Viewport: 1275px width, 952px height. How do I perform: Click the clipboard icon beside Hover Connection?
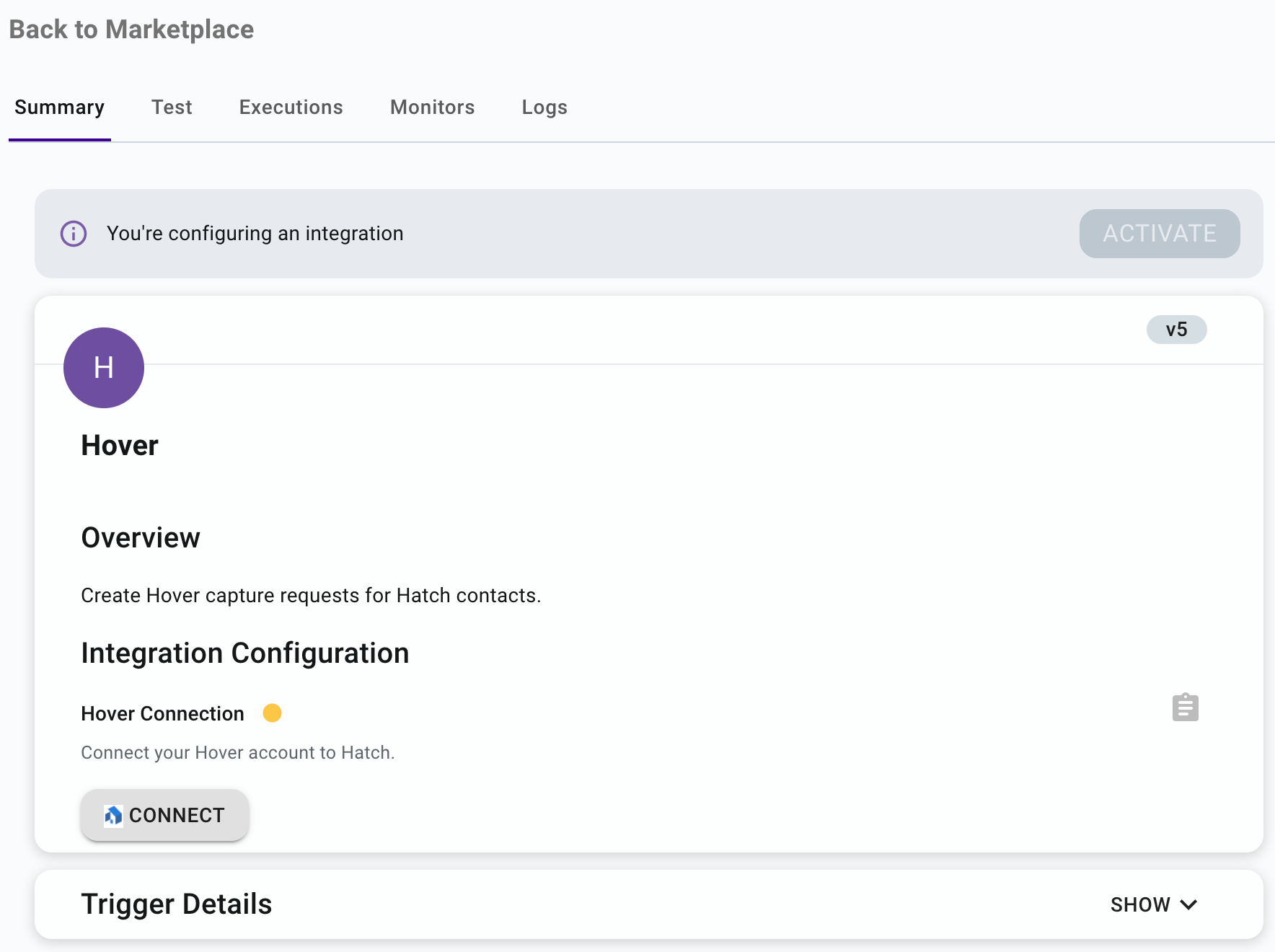[1185, 708]
